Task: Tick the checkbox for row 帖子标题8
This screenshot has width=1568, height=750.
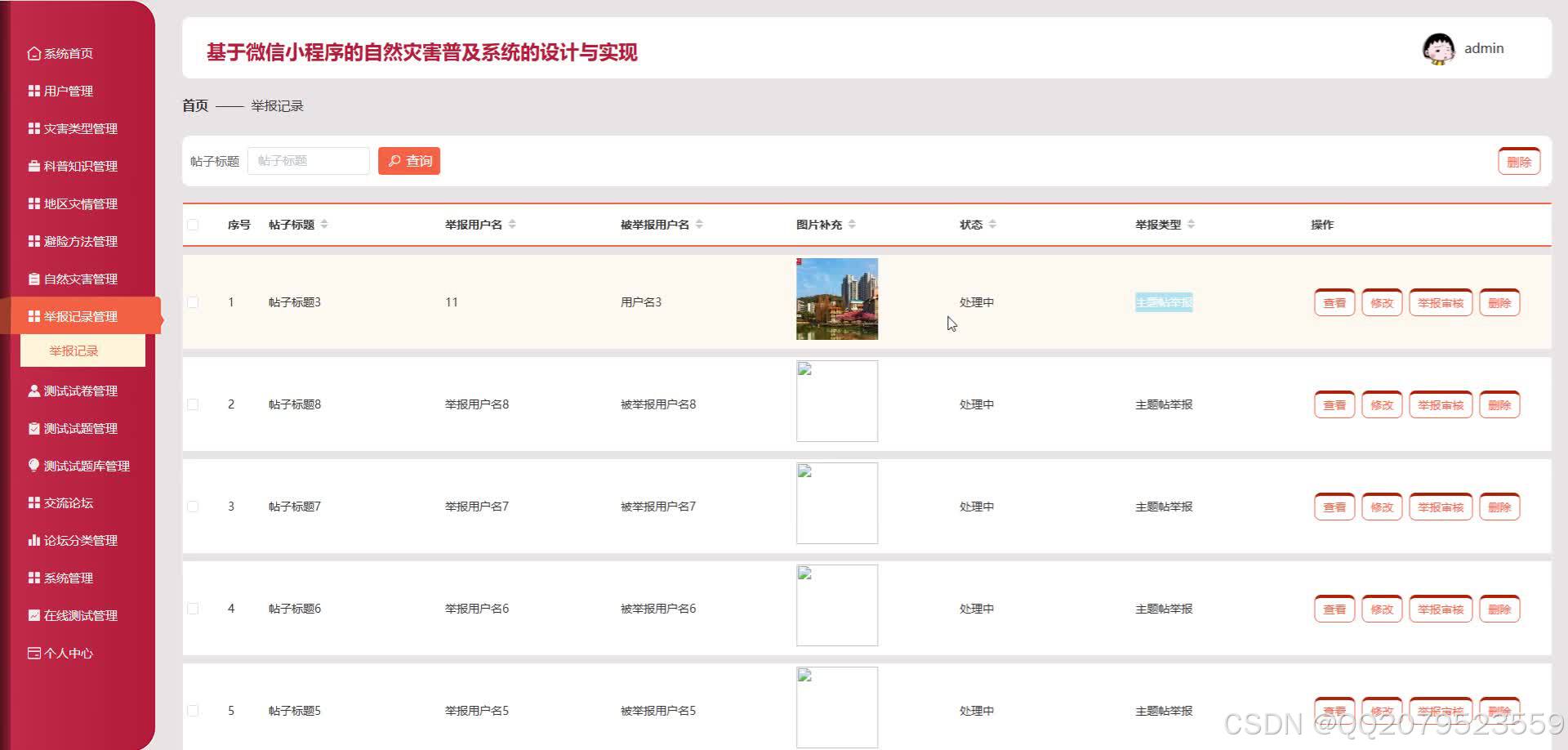Action: coord(193,404)
